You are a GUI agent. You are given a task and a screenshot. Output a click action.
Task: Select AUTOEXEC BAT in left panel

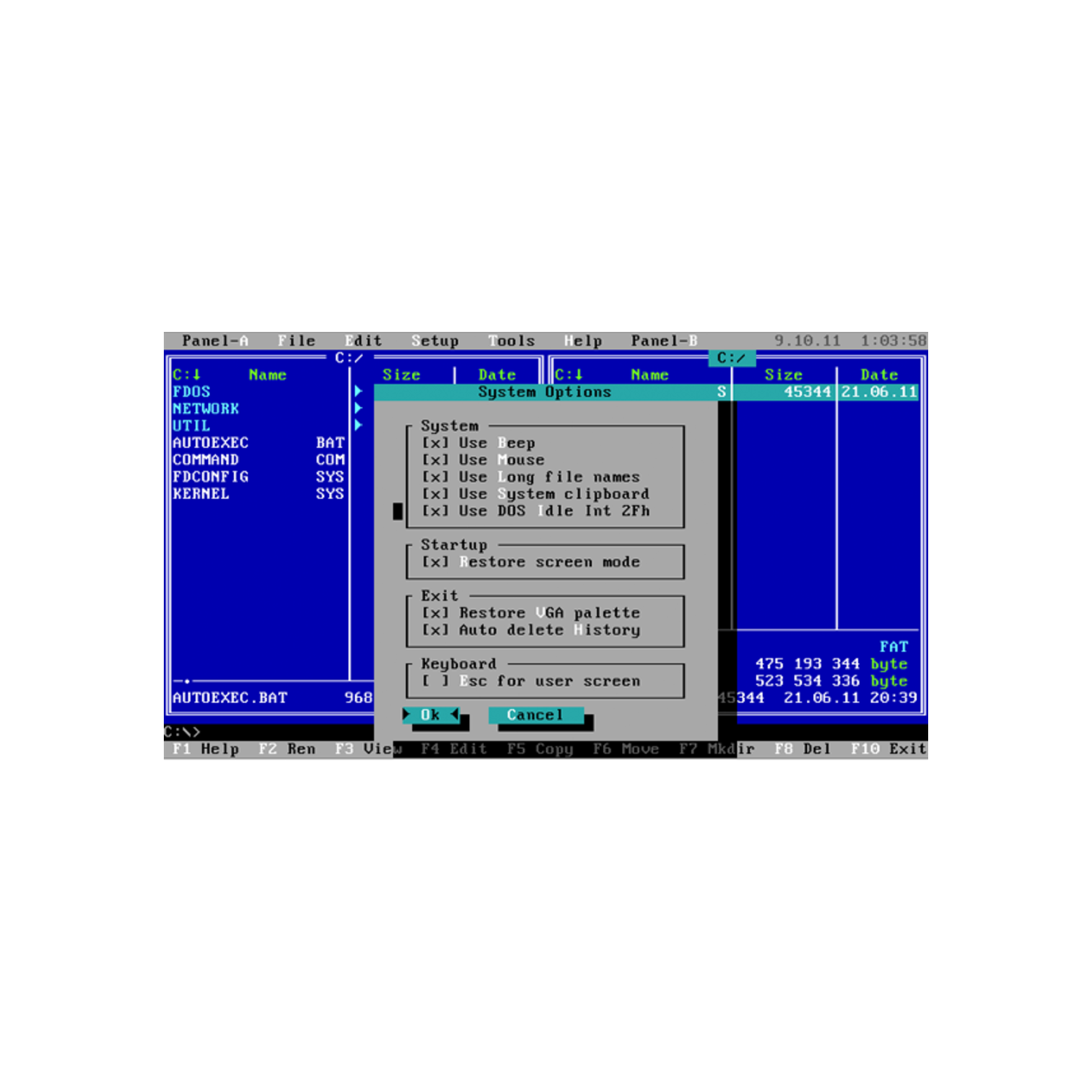coord(211,443)
